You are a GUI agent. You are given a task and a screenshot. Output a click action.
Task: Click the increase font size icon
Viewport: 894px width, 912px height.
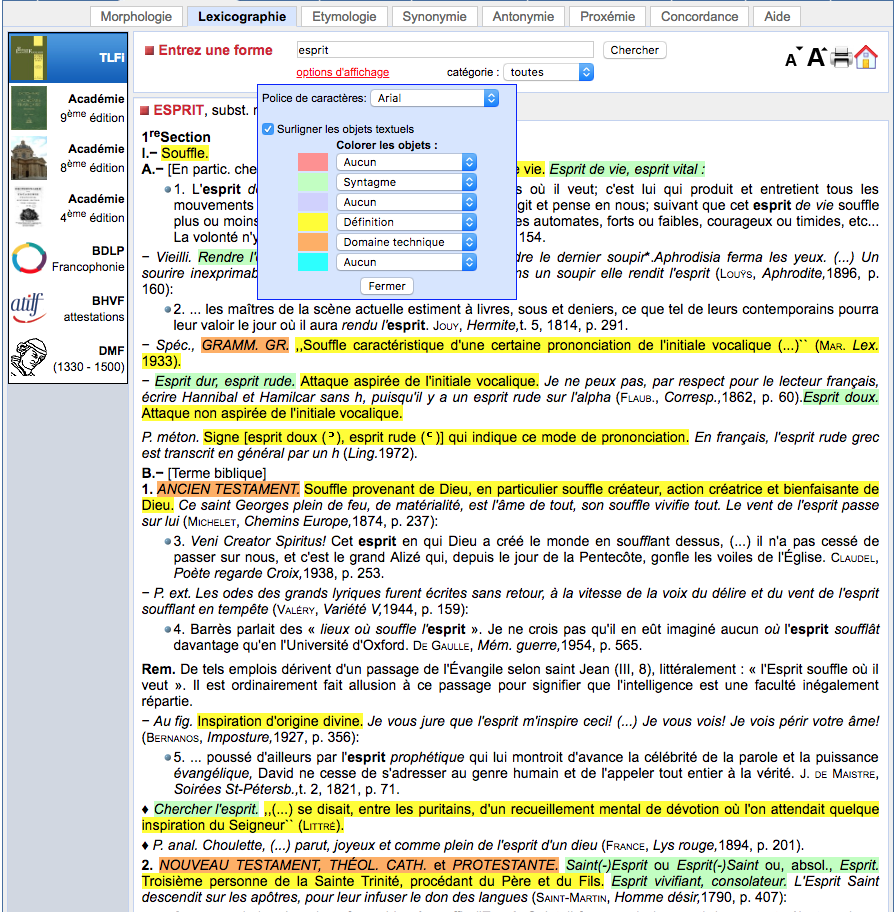pyautogui.click(x=816, y=57)
